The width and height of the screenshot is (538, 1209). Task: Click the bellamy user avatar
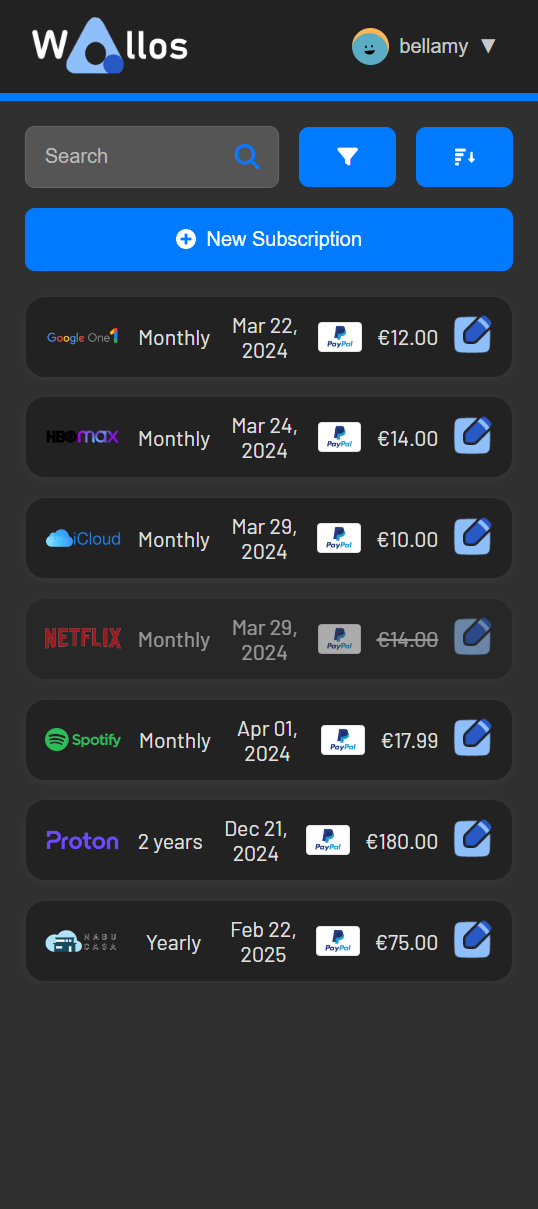tap(370, 46)
